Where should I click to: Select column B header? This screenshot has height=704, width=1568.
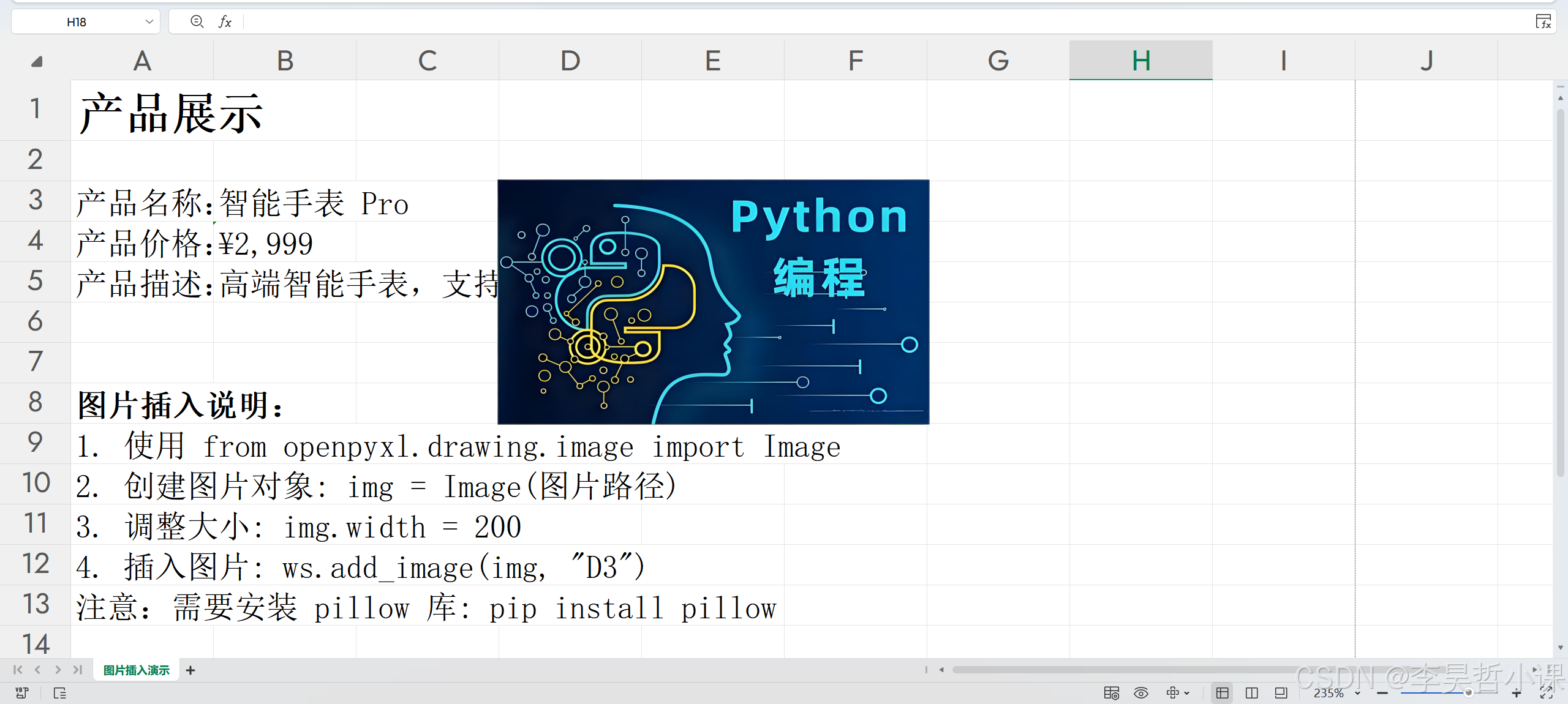[285, 61]
